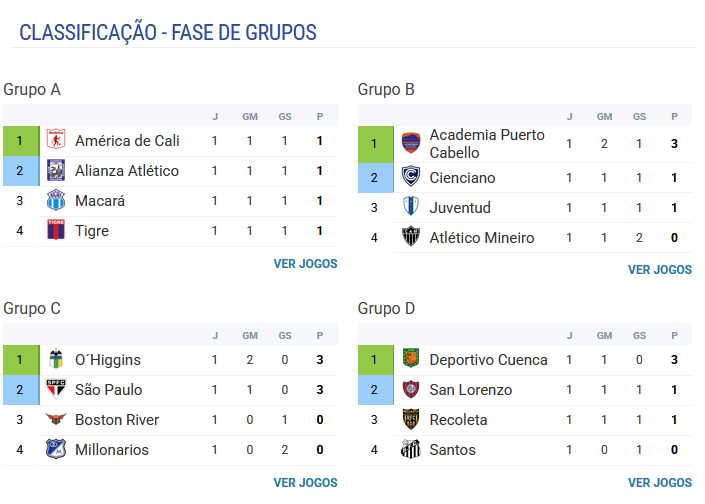Open the Macará team name
This screenshot has height=504, width=705.
(x=100, y=201)
